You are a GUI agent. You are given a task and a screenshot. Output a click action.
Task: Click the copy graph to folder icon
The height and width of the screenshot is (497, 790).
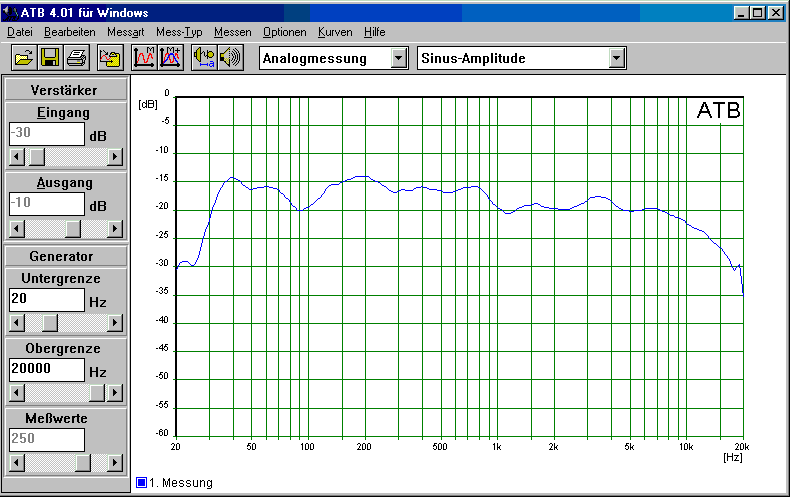click(110, 58)
